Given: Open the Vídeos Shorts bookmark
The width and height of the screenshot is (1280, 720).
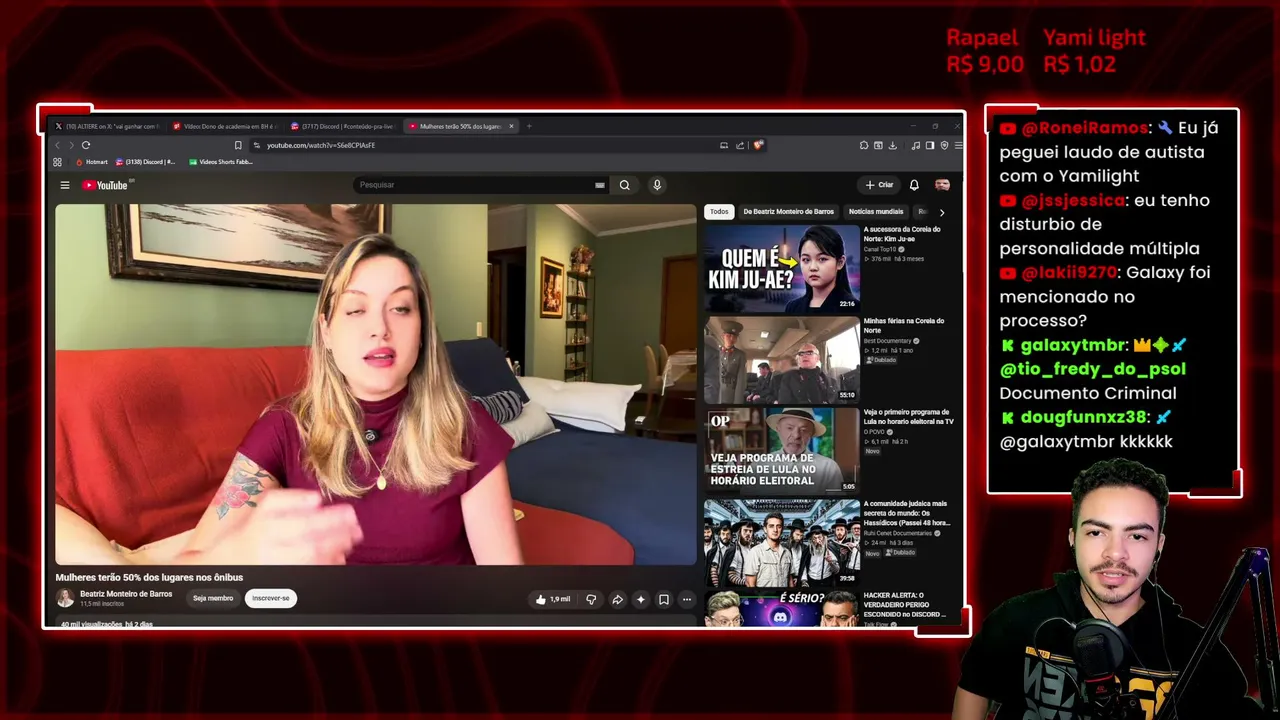Looking at the screenshot, I should [x=221, y=162].
